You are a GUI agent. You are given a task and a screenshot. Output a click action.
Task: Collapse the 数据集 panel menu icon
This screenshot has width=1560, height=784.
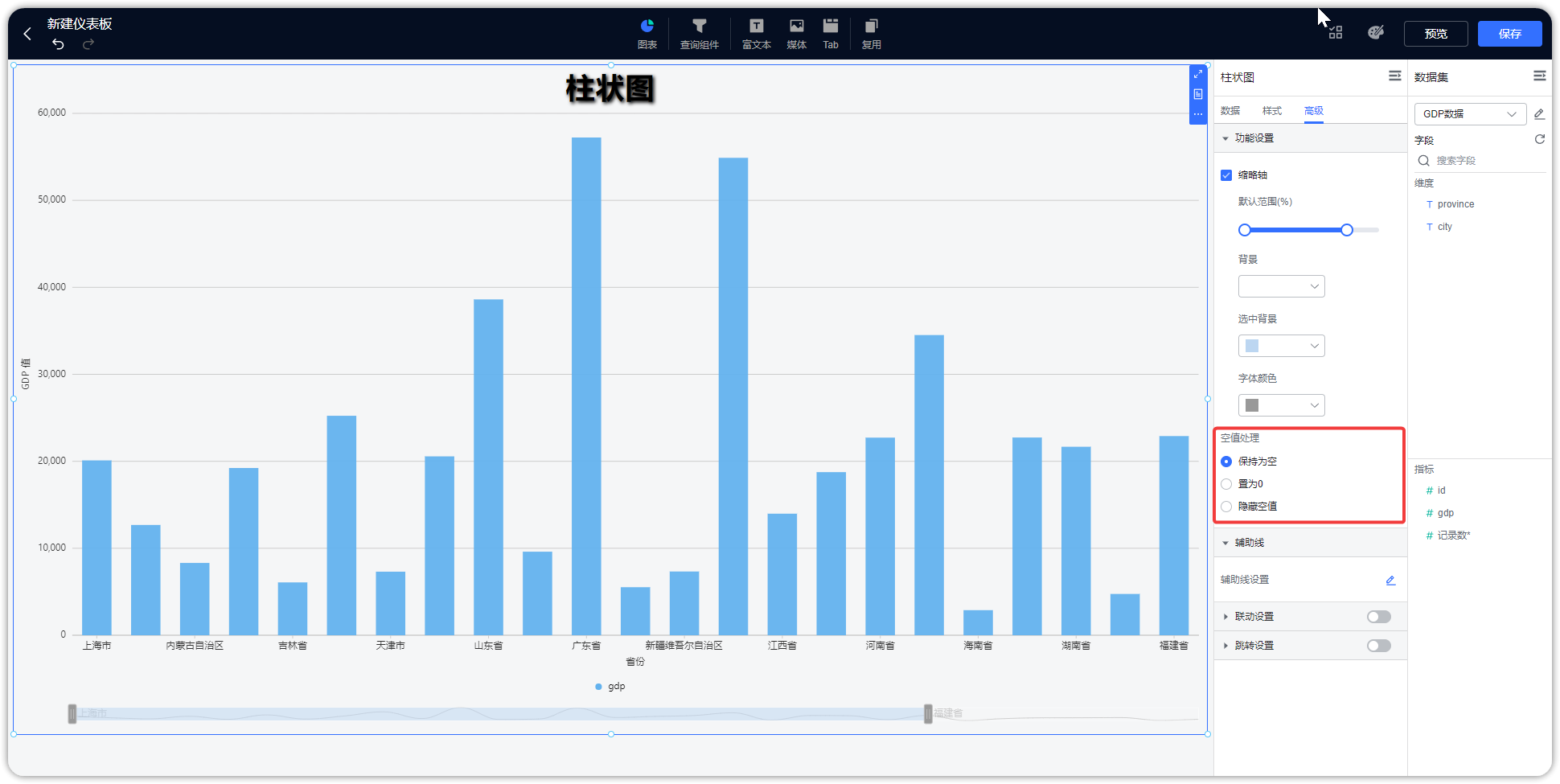click(1540, 76)
